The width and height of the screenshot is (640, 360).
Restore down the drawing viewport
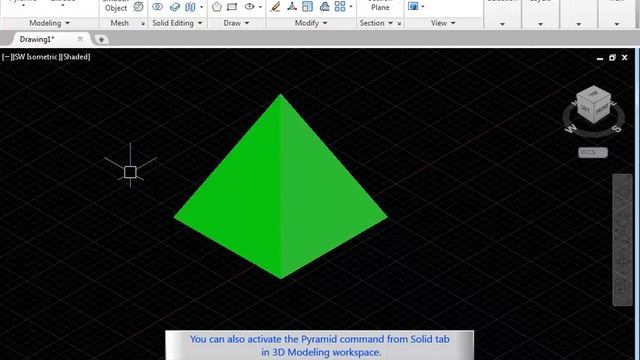click(x=612, y=58)
